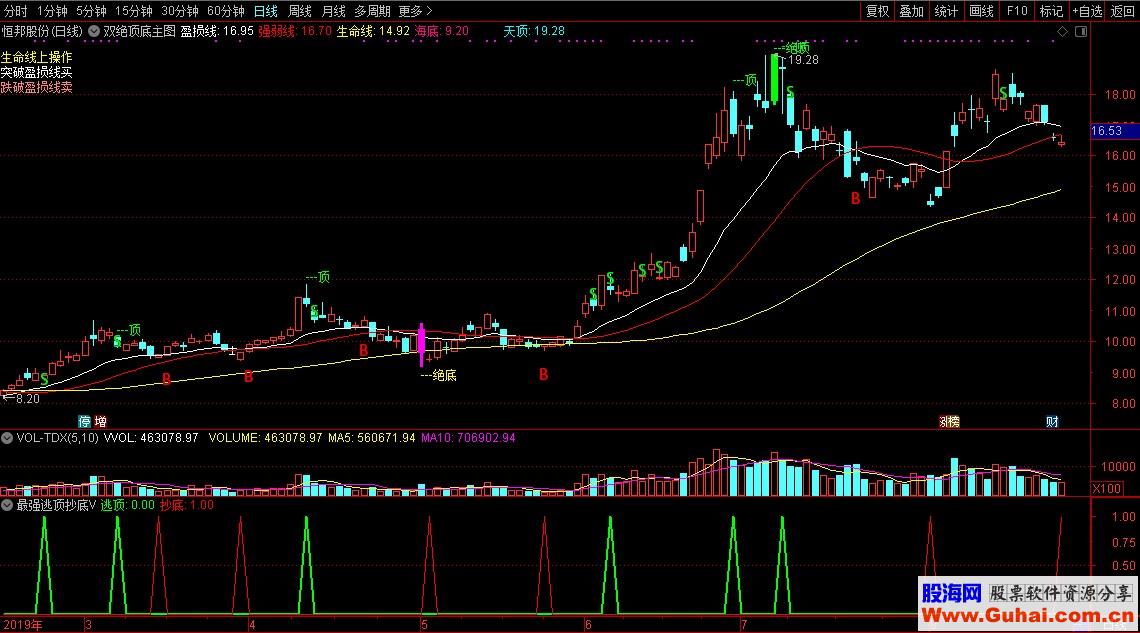
Task: Select the 周线 weekly chart tab
Action: 300,11
